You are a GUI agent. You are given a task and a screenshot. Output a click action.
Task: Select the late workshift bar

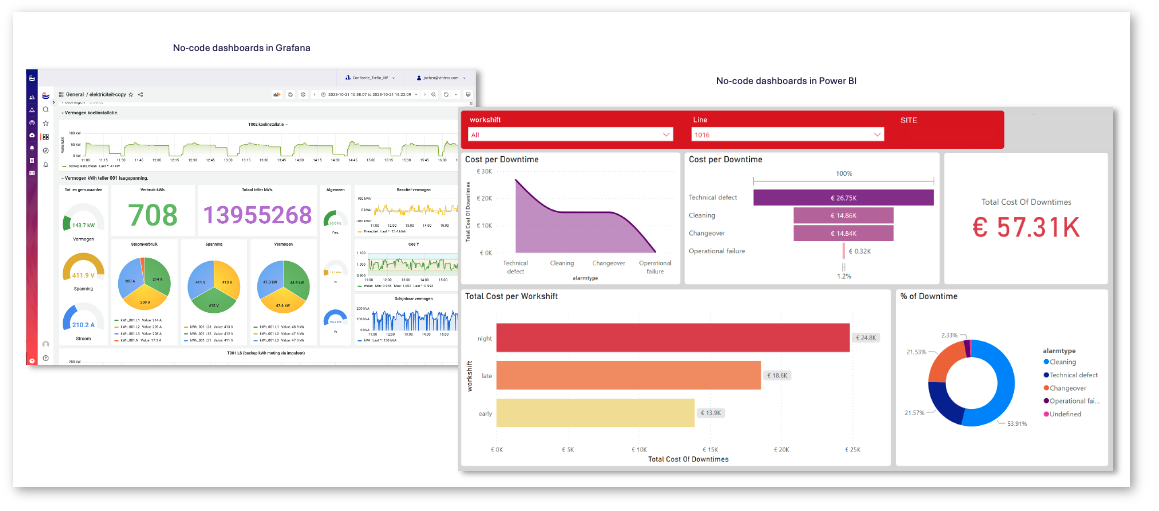coord(628,375)
